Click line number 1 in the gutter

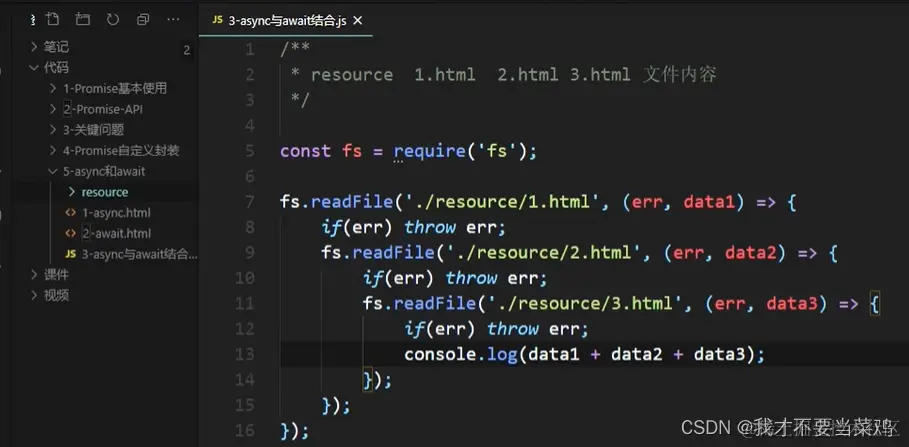[249, 50]
